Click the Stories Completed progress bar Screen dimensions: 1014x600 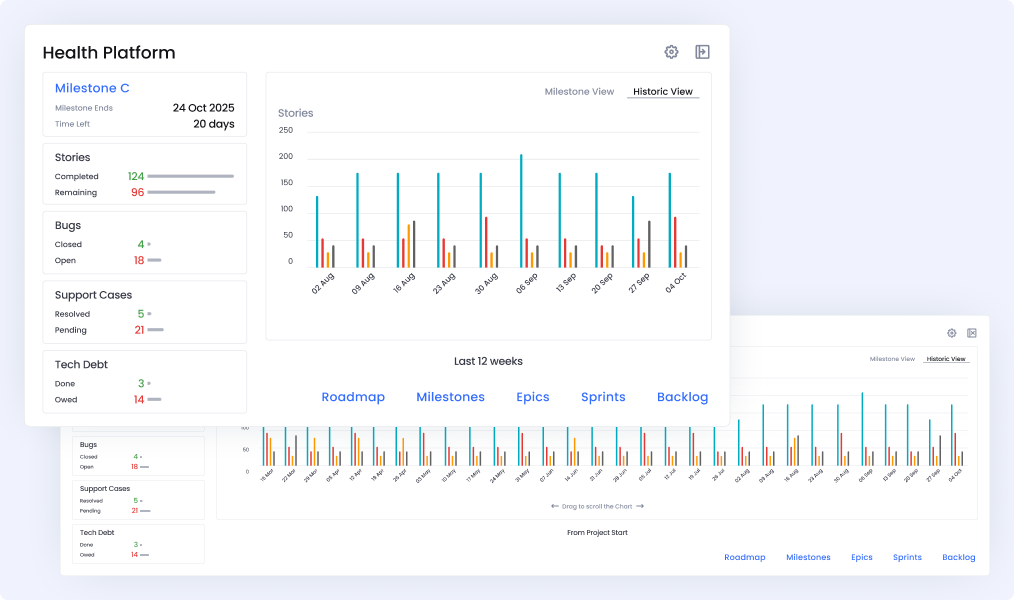(x=190, y=176)
